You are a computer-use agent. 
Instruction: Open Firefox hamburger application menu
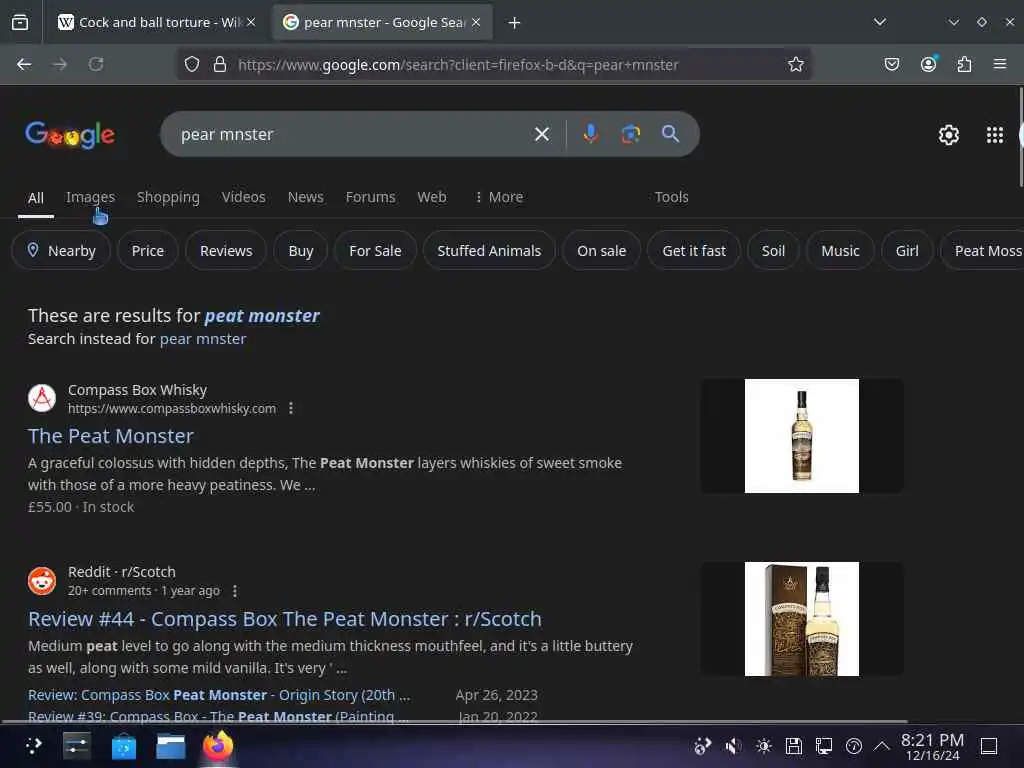click(1000, 64)
